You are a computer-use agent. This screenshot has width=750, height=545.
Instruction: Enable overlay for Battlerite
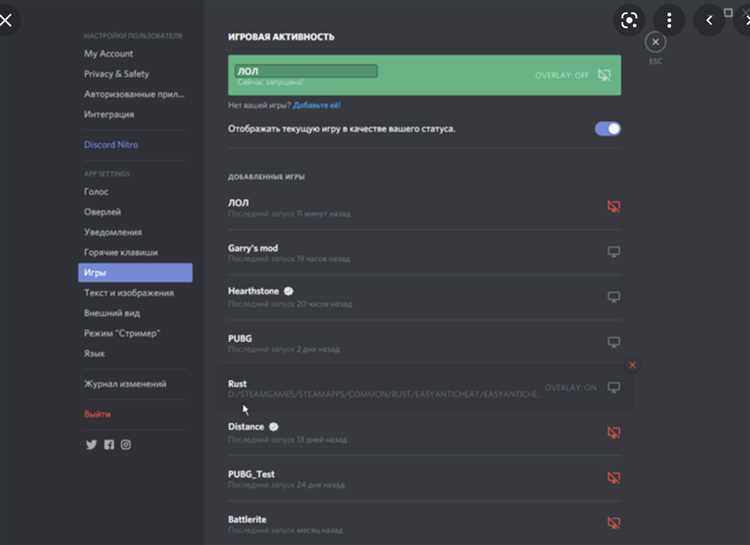(x=614, y=523)
